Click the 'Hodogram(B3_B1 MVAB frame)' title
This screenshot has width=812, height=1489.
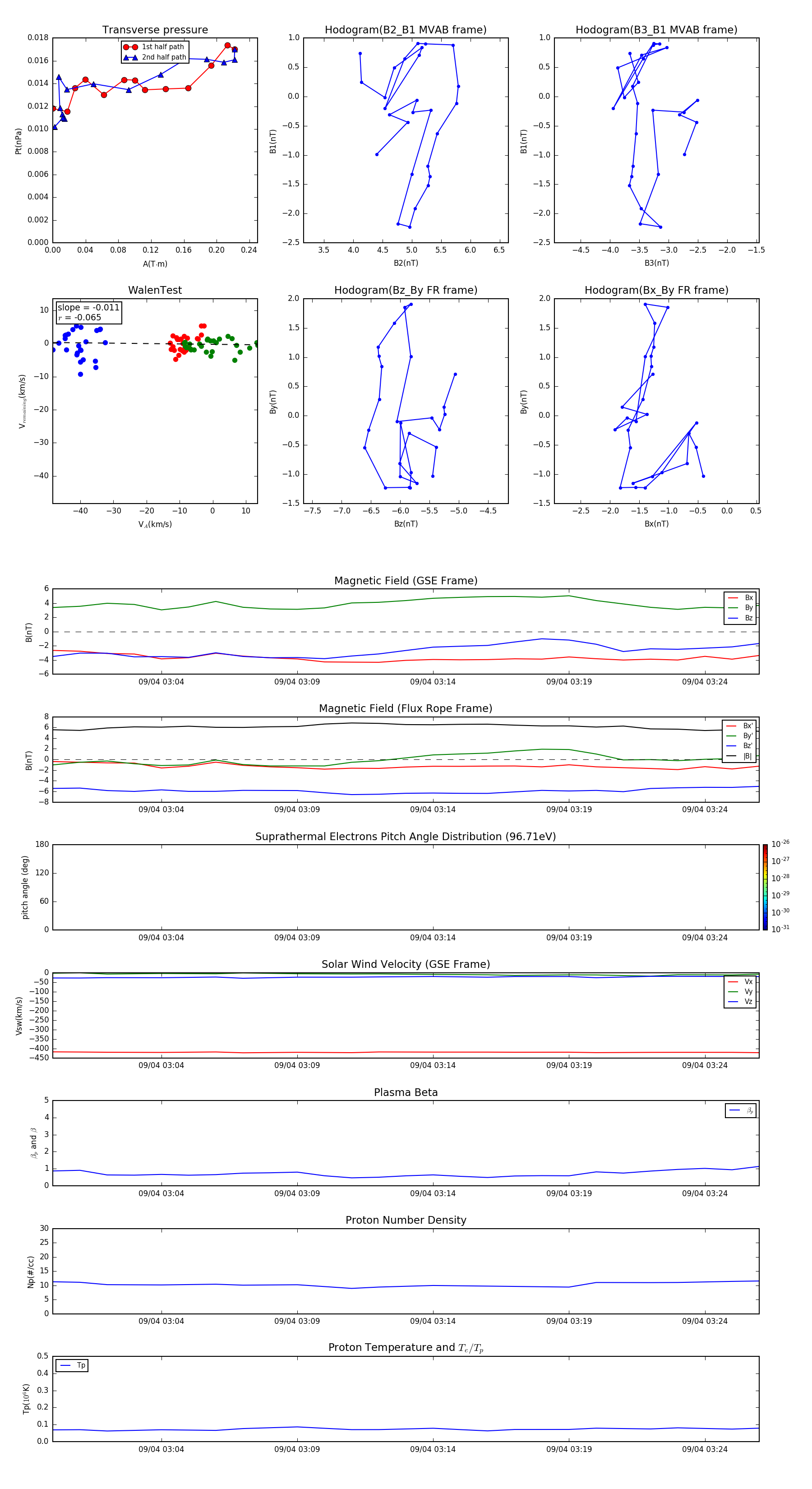656,30
